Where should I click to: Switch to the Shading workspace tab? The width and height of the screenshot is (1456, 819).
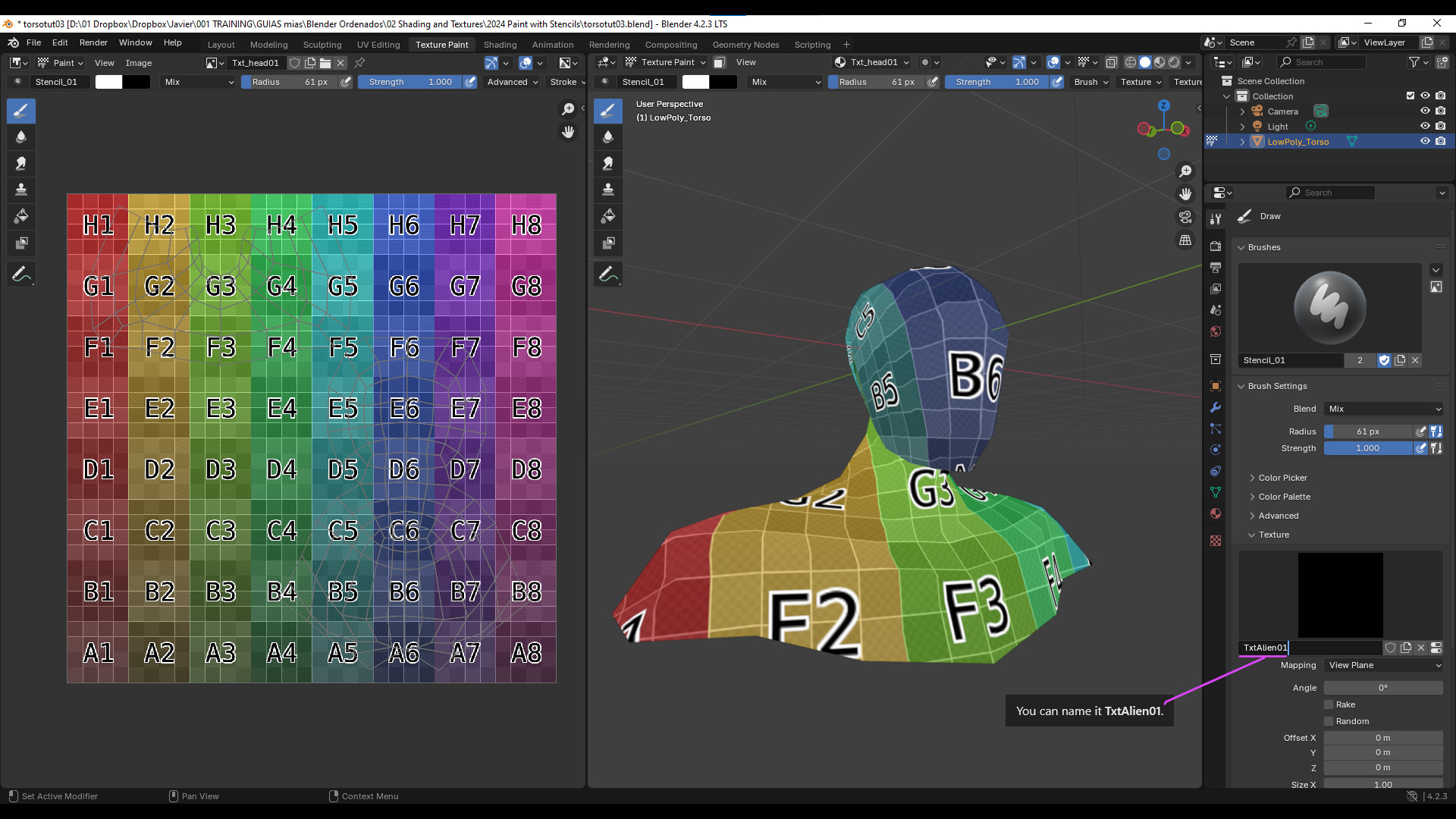(500, 45)
